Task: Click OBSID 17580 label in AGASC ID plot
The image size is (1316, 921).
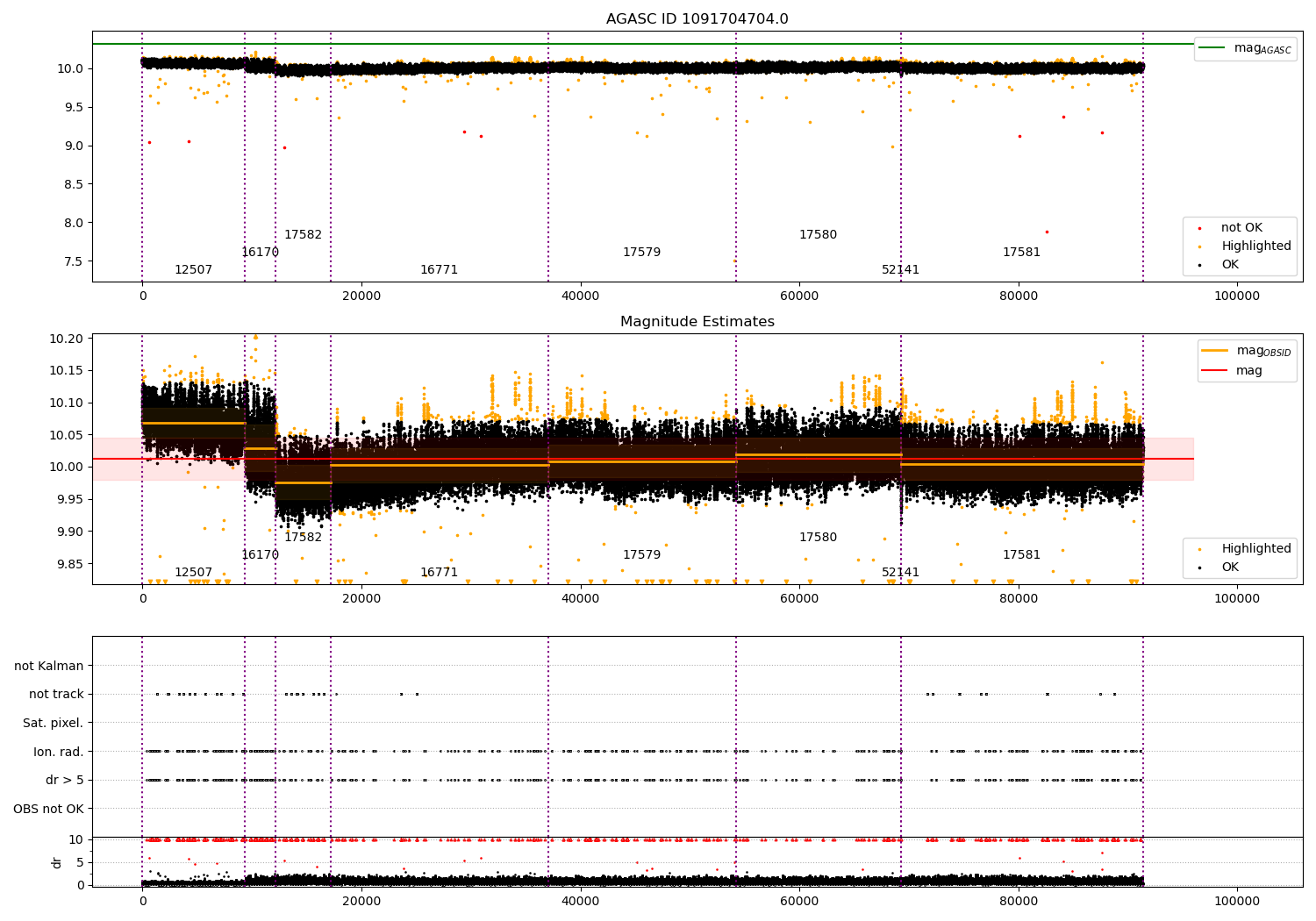Action: 818,235
